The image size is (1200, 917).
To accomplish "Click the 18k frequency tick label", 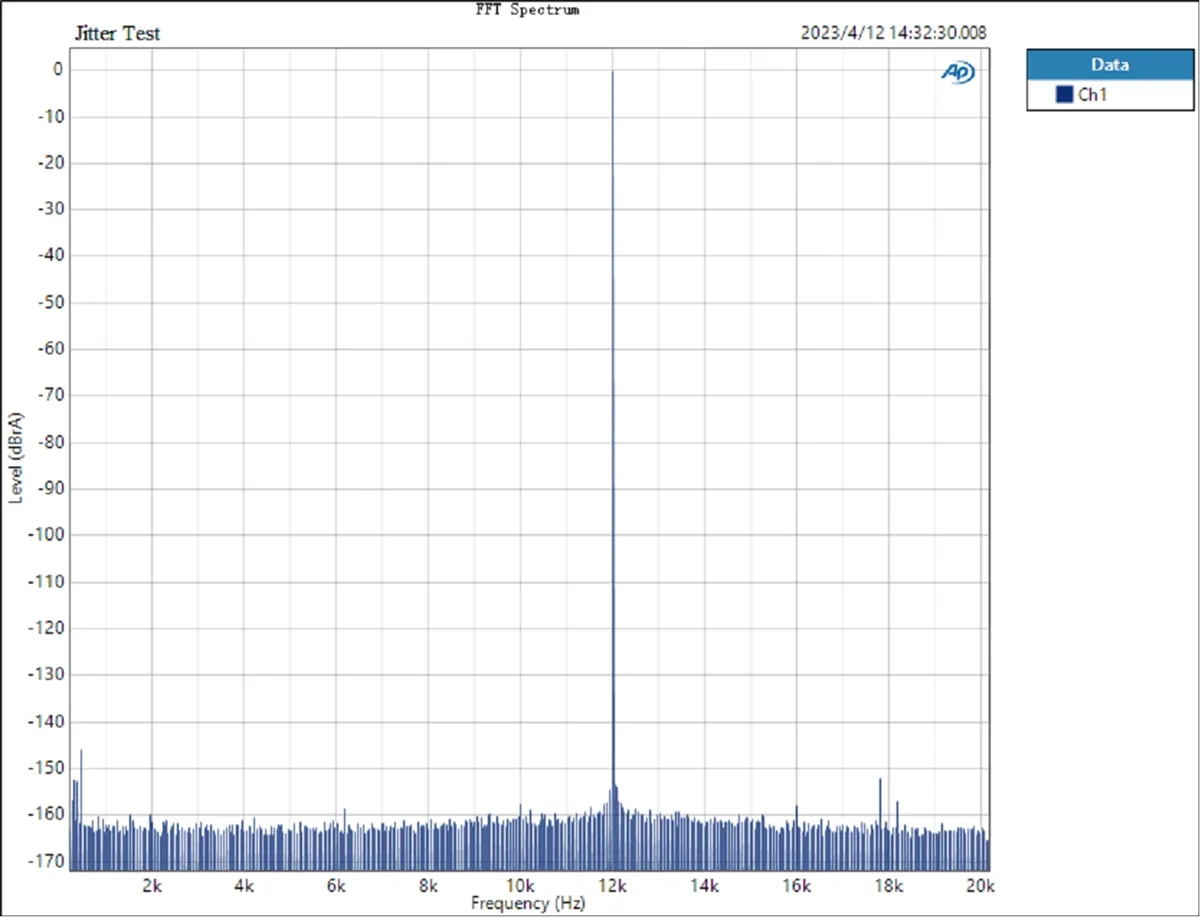I will point(888,885).
